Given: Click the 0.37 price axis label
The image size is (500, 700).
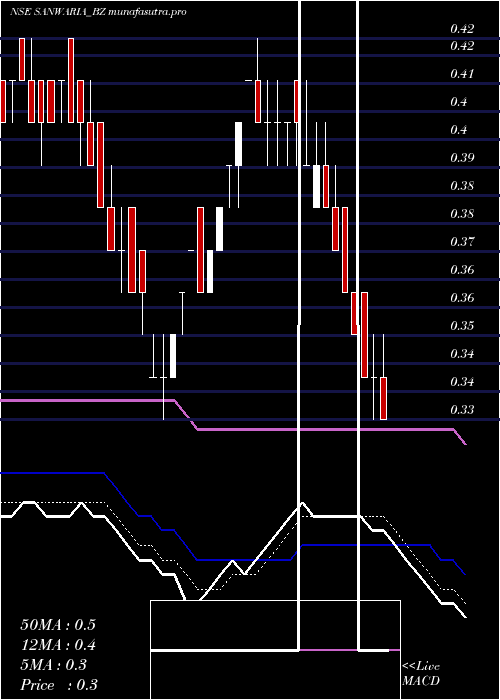Looking at the screenshot, I should point(462,242).
